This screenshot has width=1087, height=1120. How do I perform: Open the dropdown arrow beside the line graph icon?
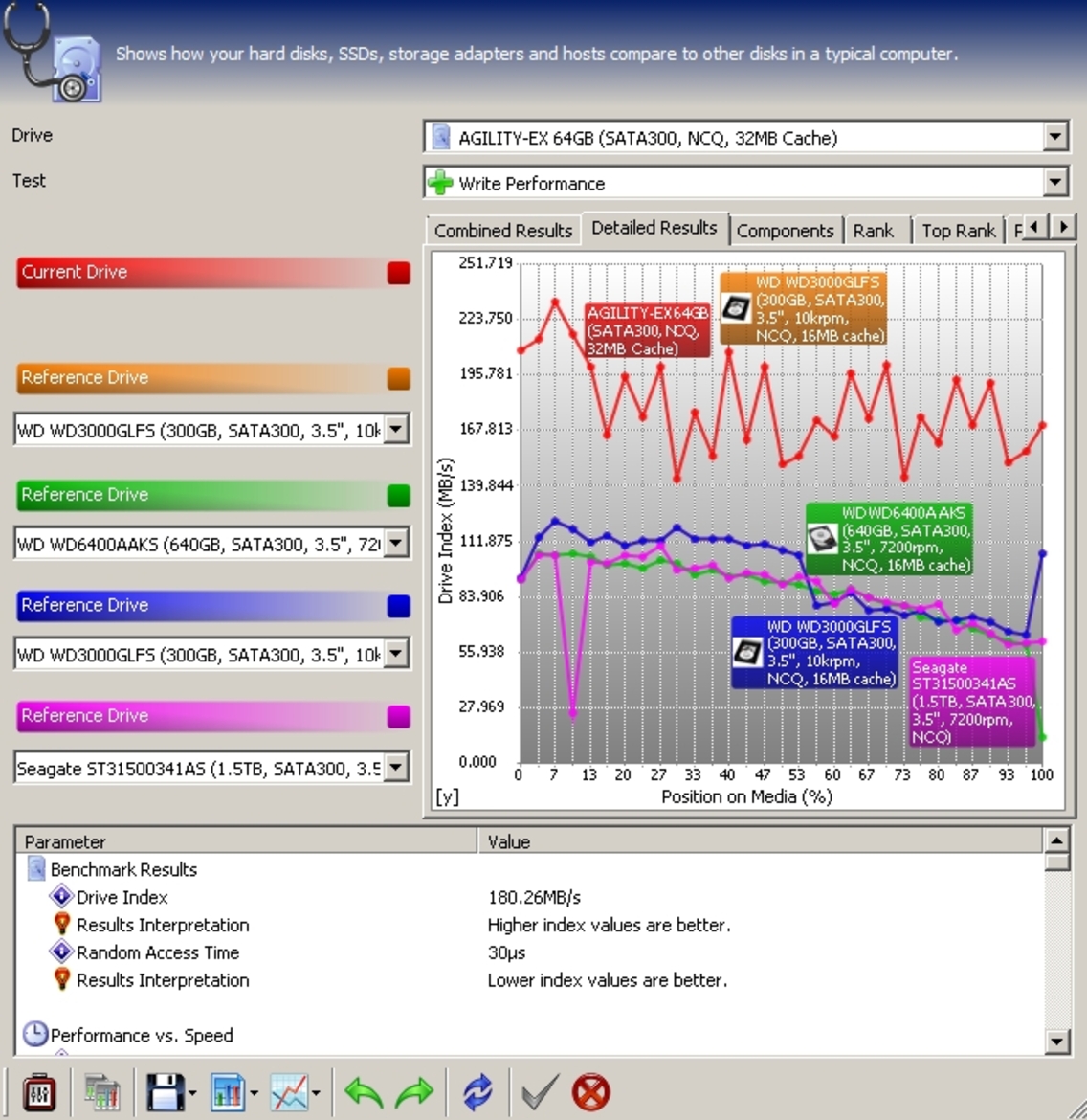[316, 1093]
